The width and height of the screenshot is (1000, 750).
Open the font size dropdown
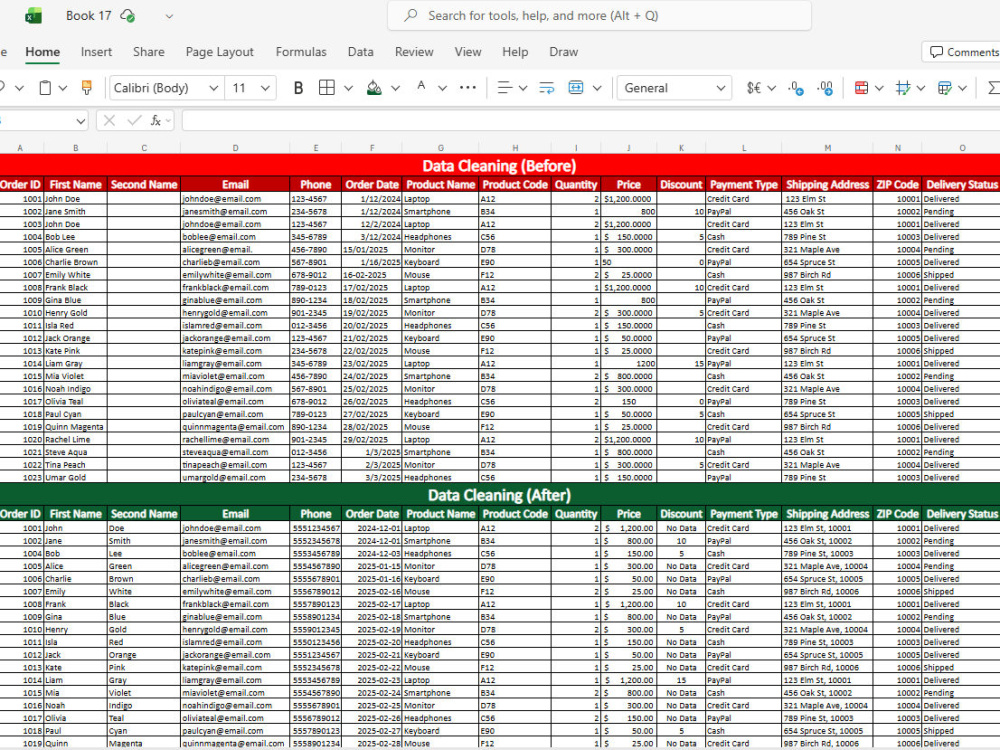point(265,88)
